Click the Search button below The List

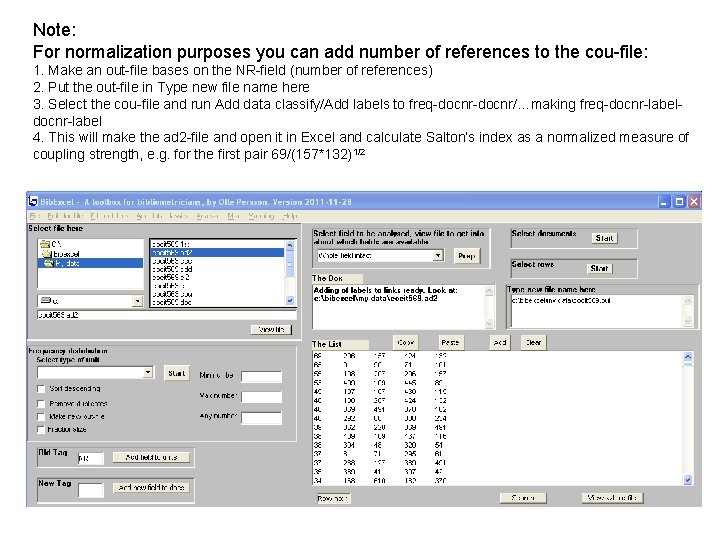[x=523, y=498]
